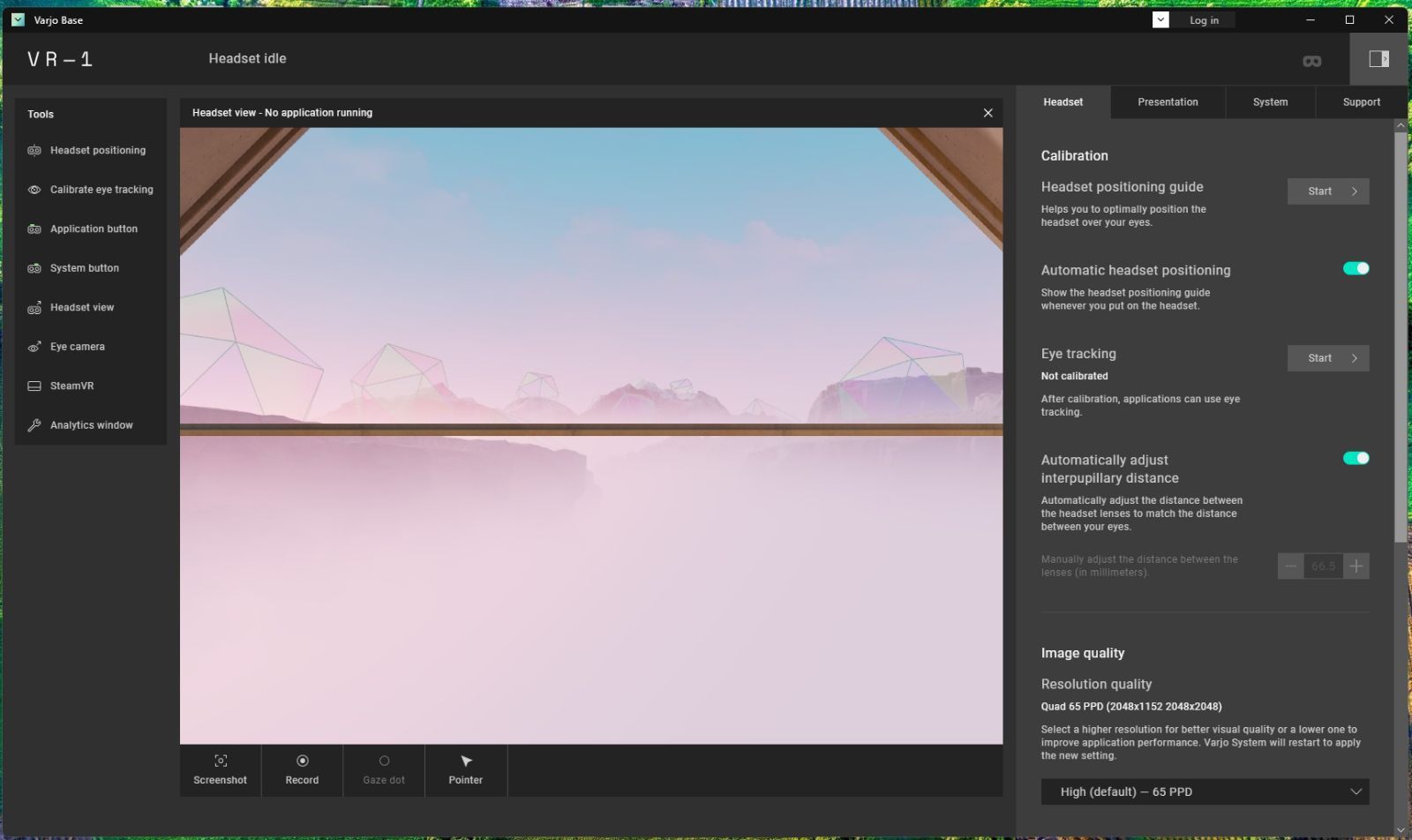Screen dimensions: 1412x840
Task: Start recording with the Record button
Action: [x=302, y=769]
